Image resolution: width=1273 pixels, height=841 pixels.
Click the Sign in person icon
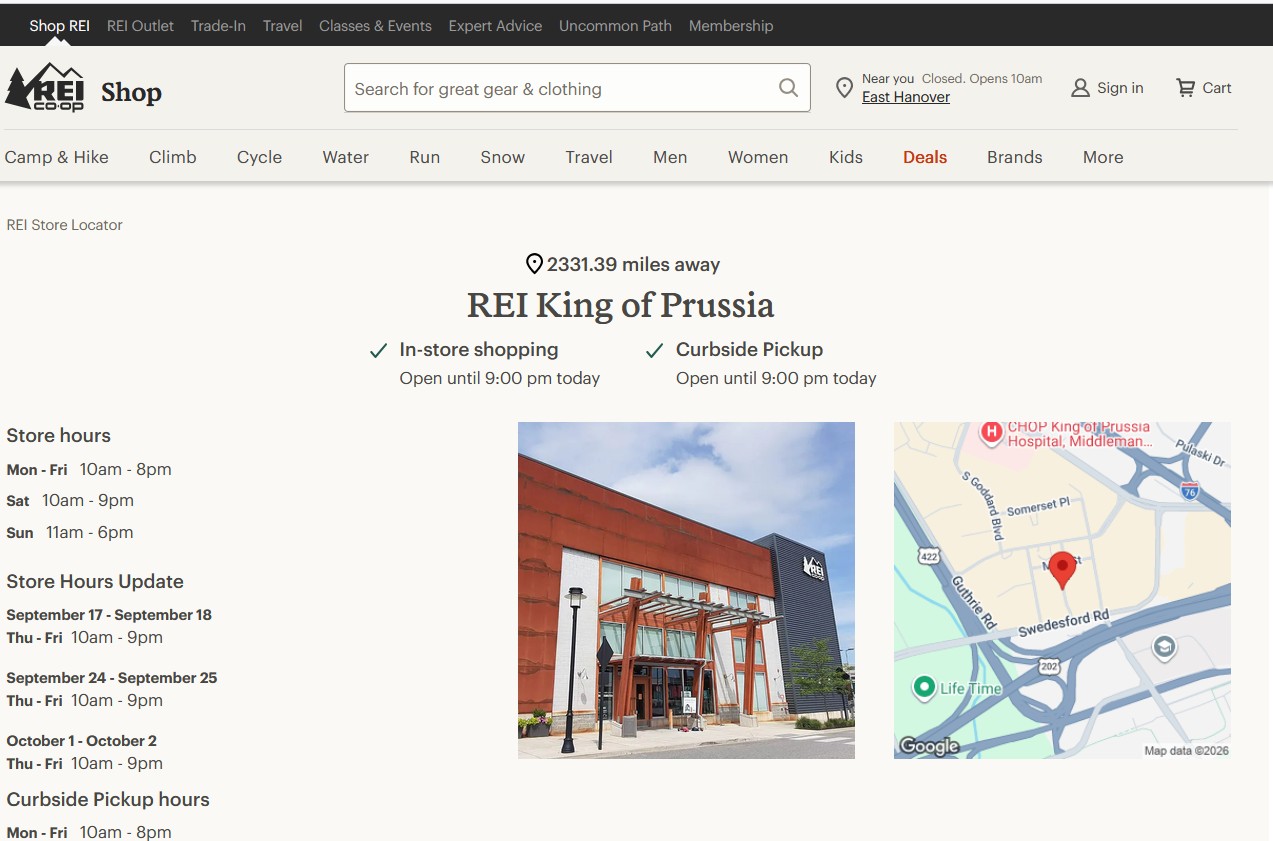[1080, 88]
